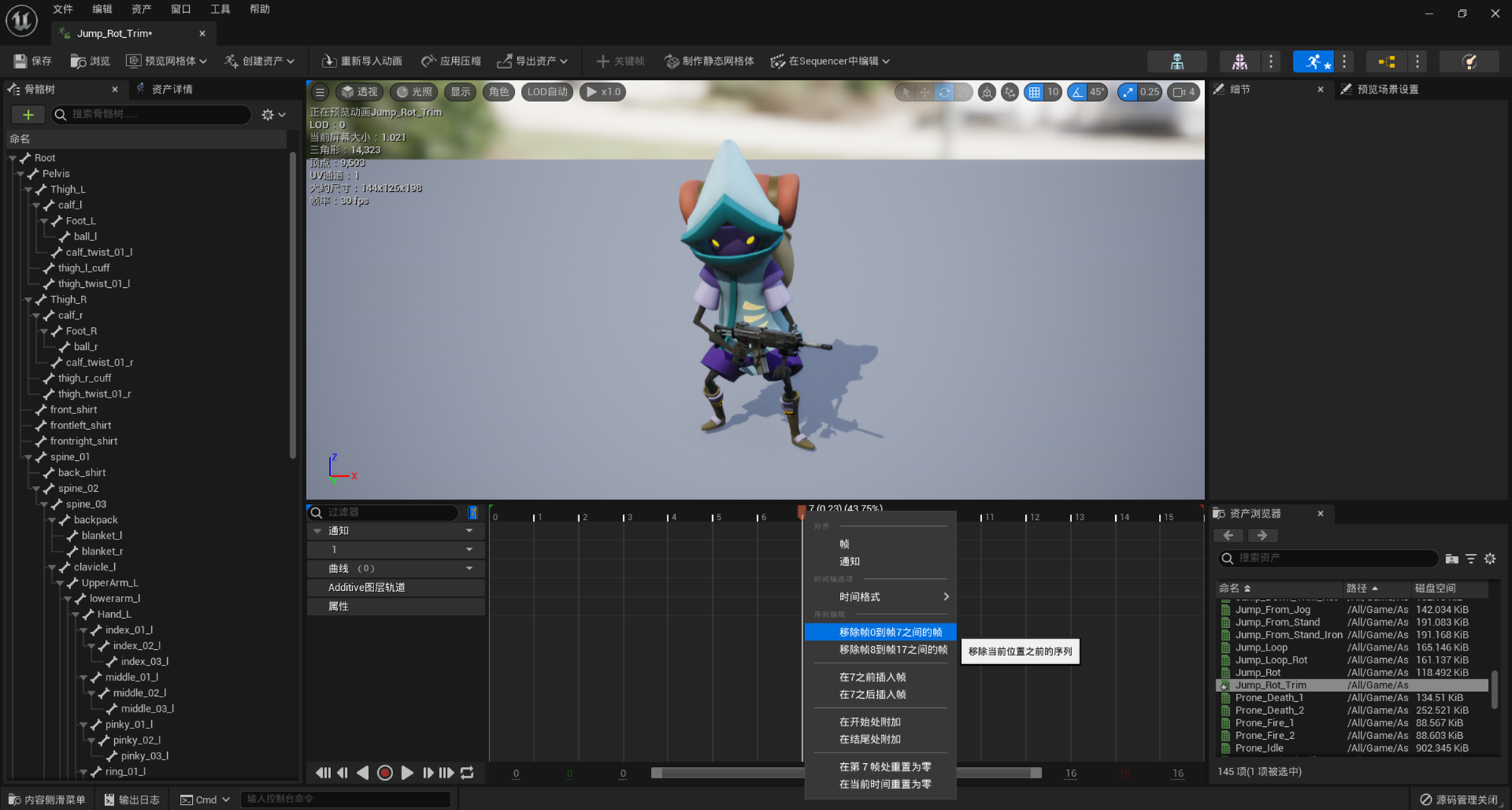Open the Content Drawer
The image size is (1512, 810).
48,799
